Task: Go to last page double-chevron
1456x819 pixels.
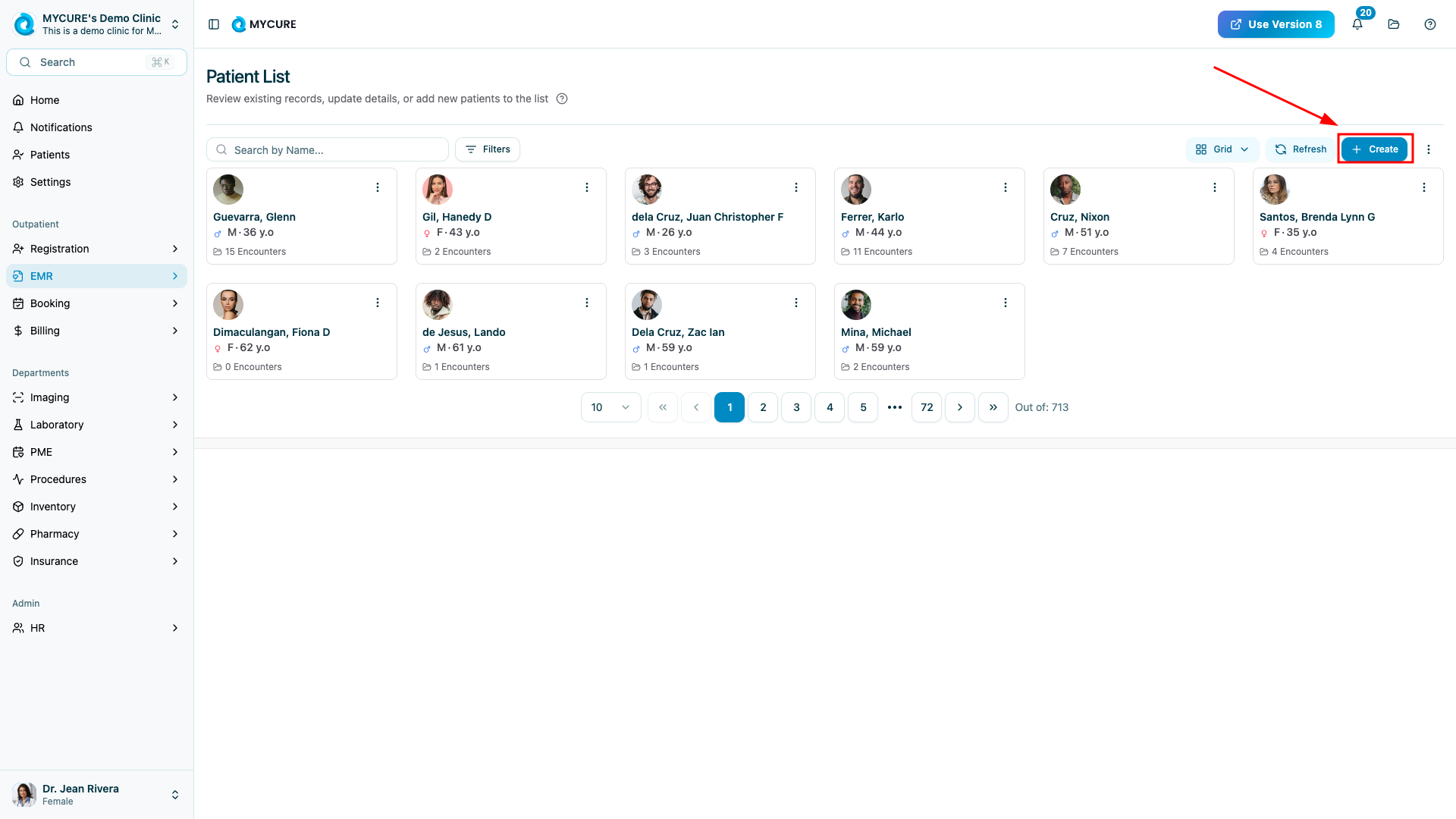Action: [993, 407]
